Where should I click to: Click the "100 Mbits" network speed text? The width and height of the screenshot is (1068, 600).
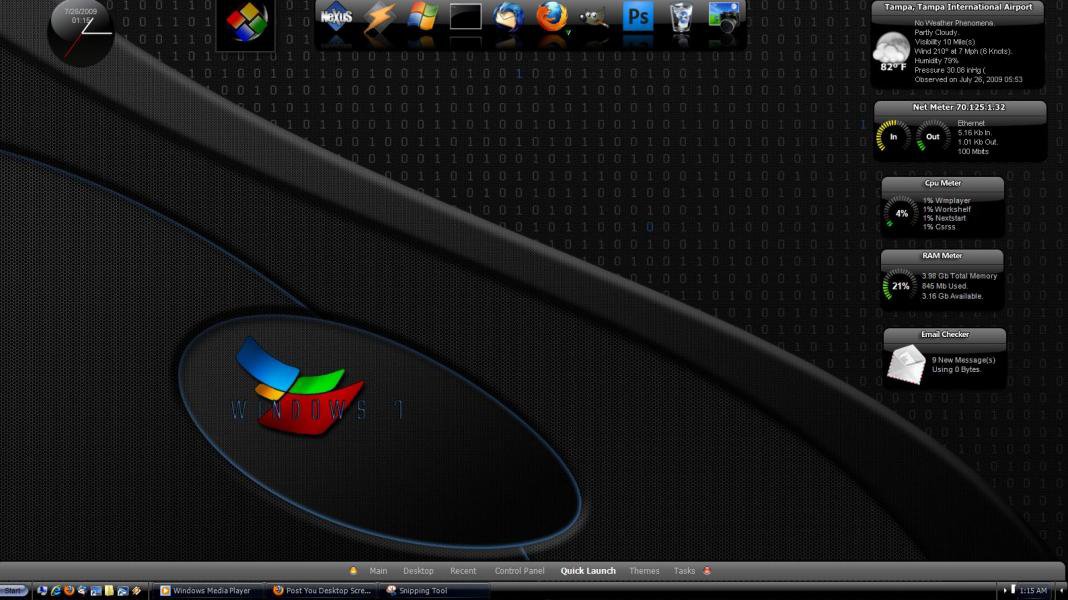[973, 151]
